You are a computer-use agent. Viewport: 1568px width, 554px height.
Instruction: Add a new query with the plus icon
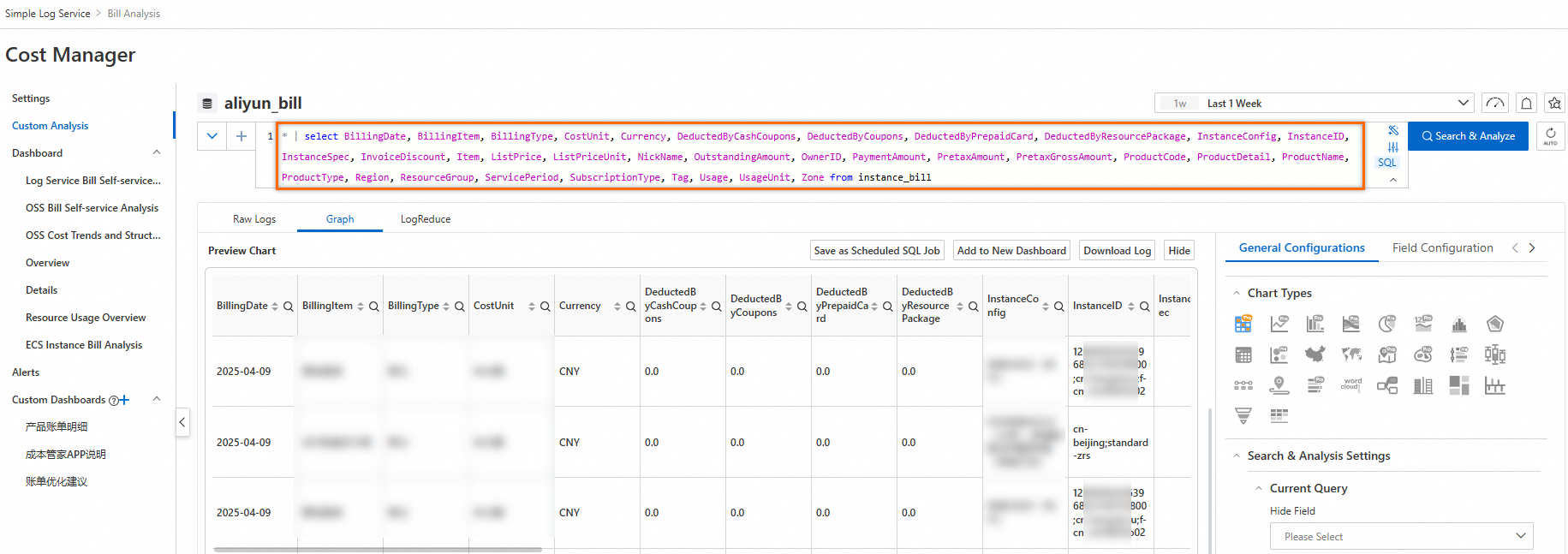[241, 136]
